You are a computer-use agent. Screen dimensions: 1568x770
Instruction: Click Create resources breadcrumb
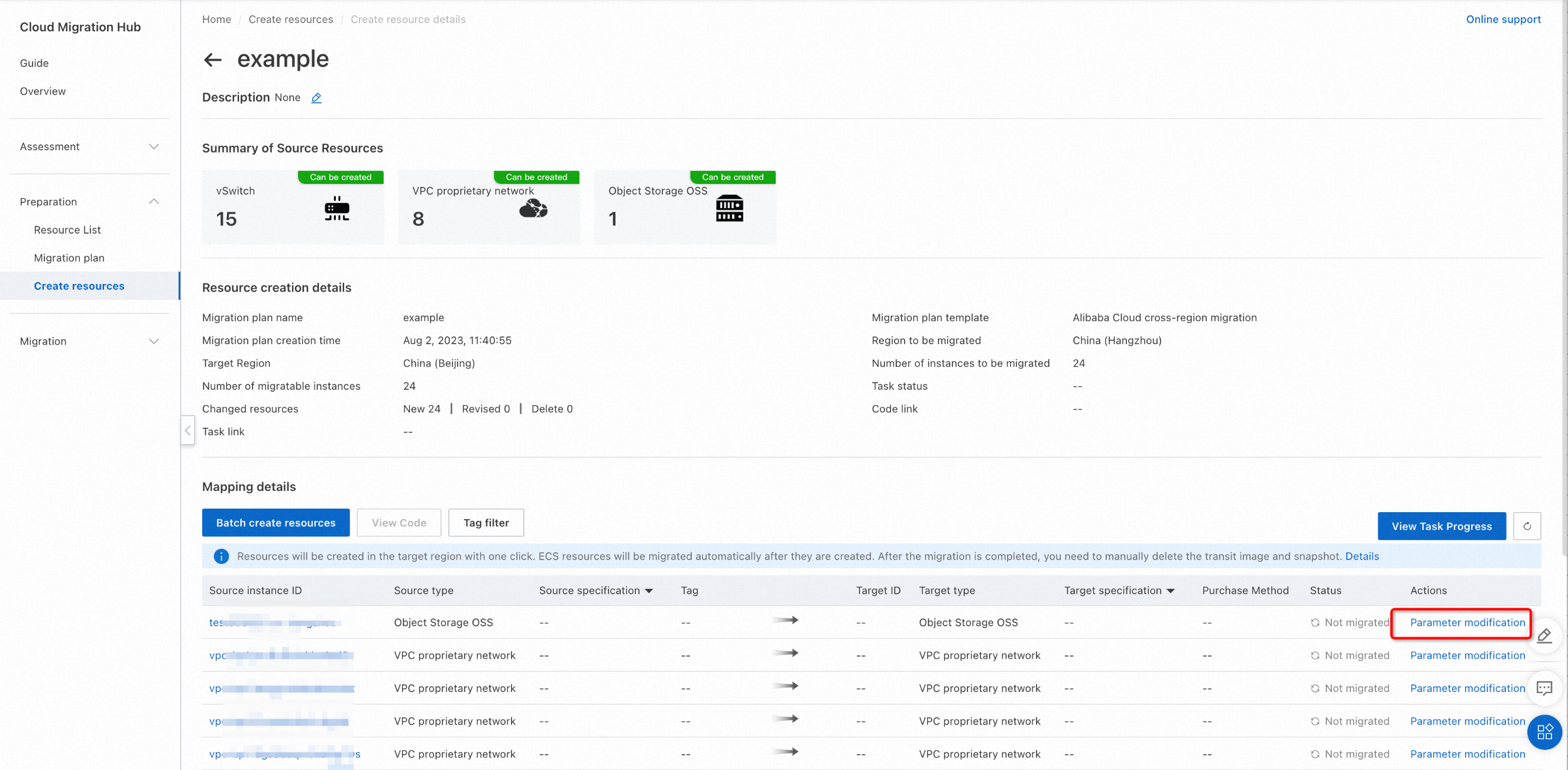[x=290, y=19]
